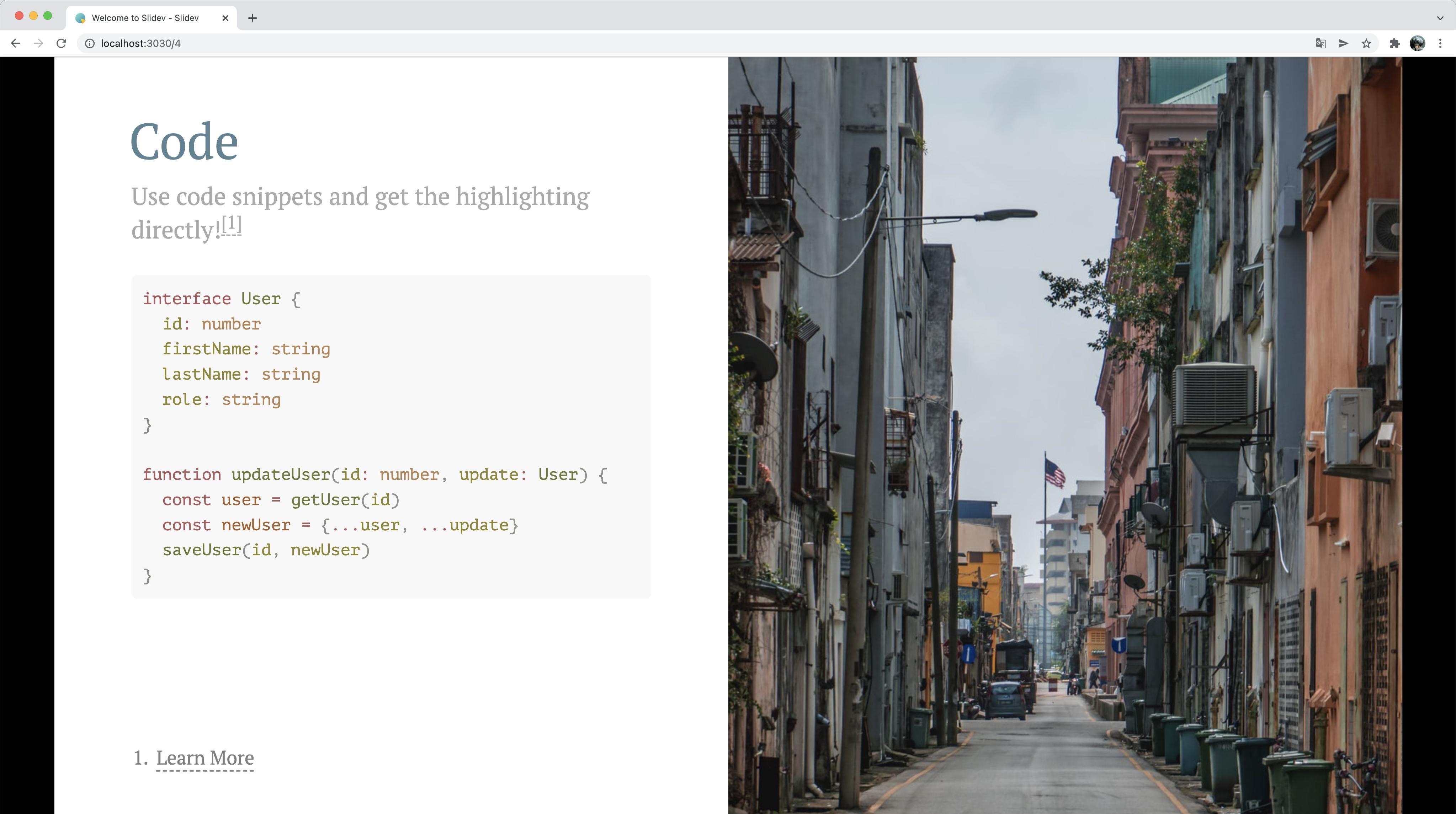This screenshot has height=814, width=1456.
Task: Open a new browser tab
Action: point(252,18)
